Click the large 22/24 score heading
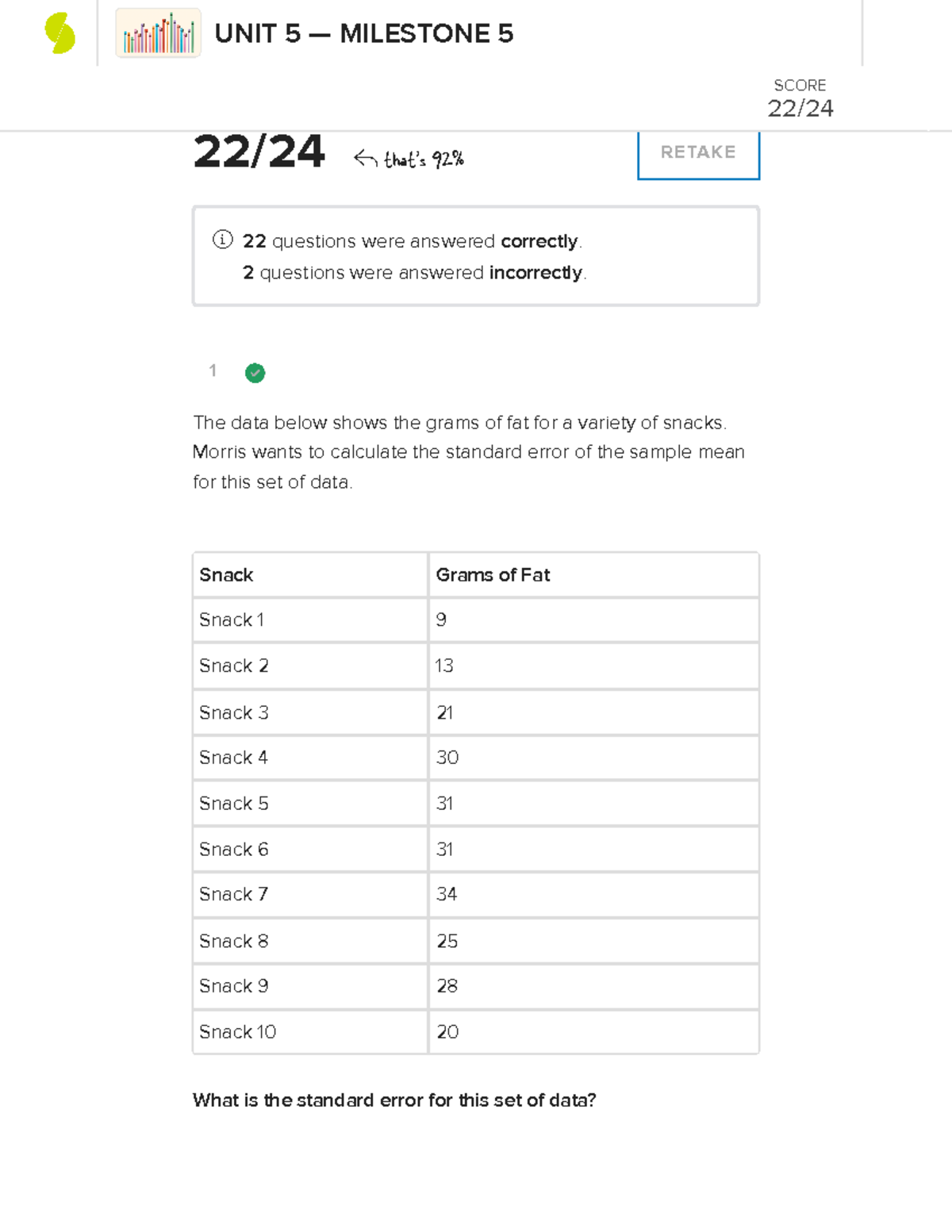 pyautogui.click(x=259, y=152)
